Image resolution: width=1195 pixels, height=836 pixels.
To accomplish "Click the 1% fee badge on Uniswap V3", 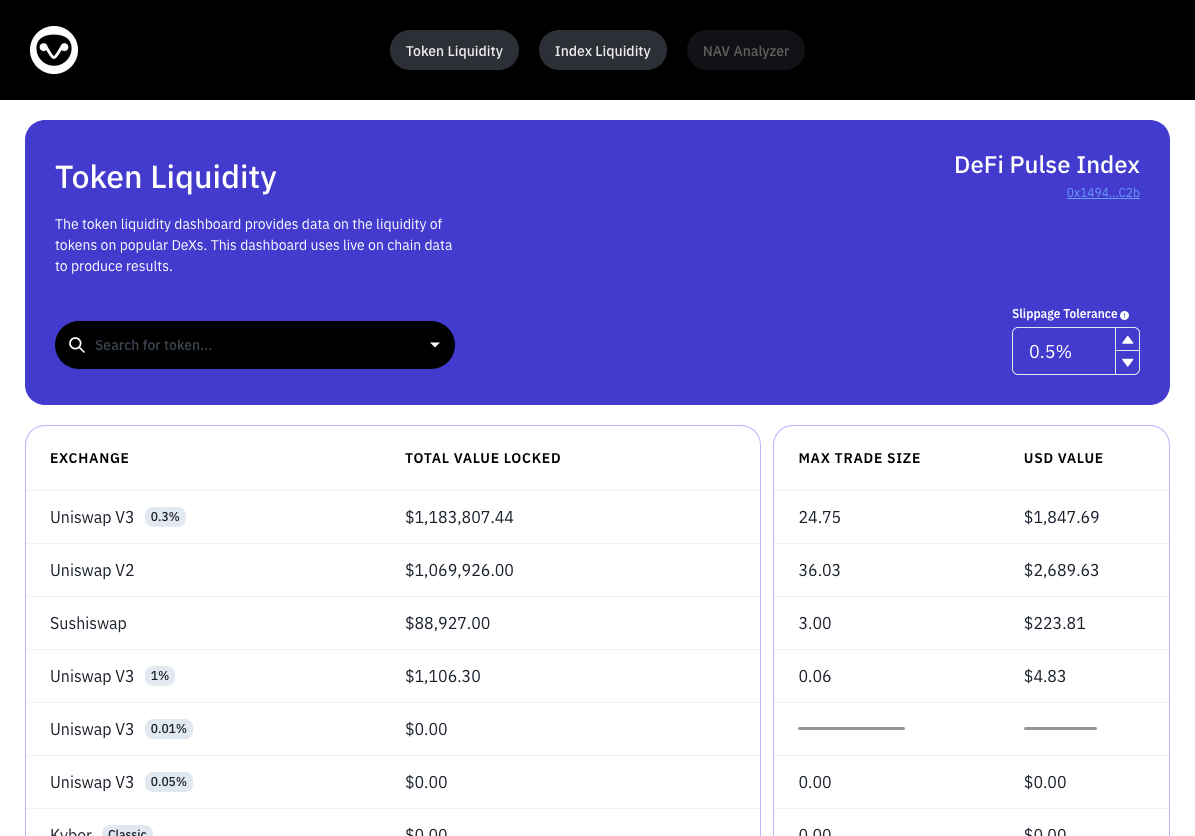I will [160, 676].
